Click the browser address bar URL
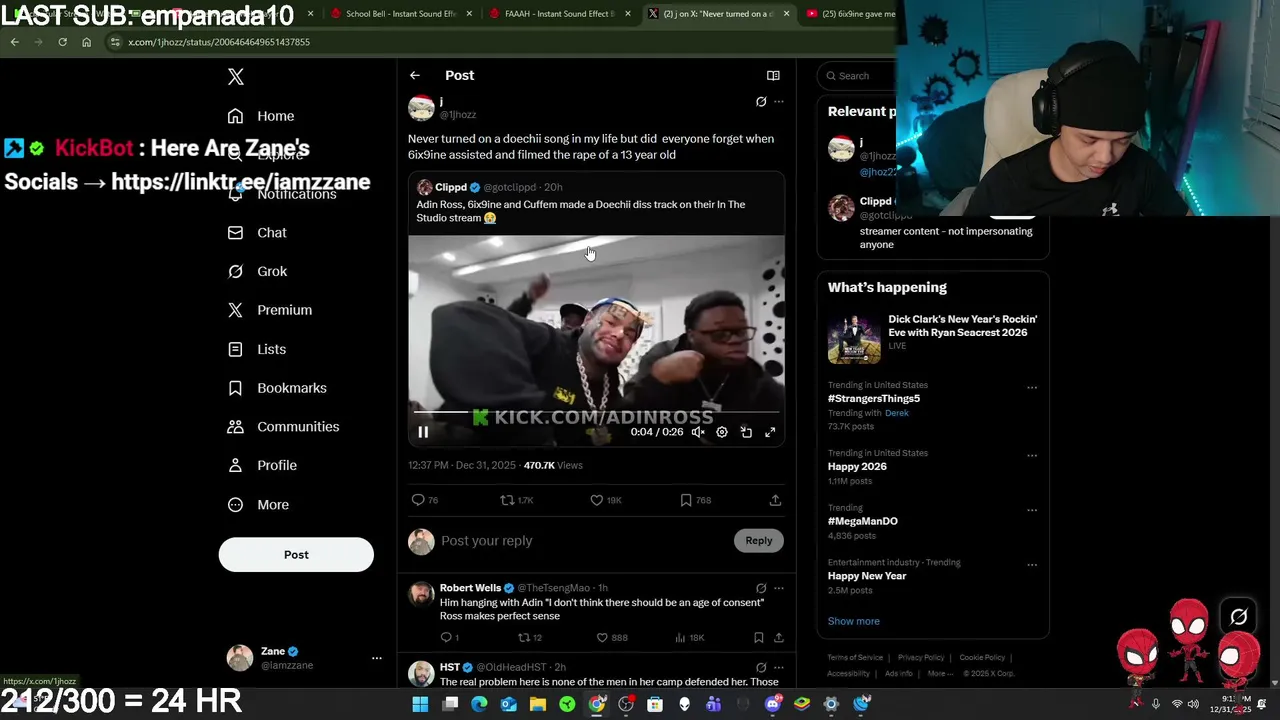The width and height of the screenshot is (1280, 720). (x=219, y=42)
